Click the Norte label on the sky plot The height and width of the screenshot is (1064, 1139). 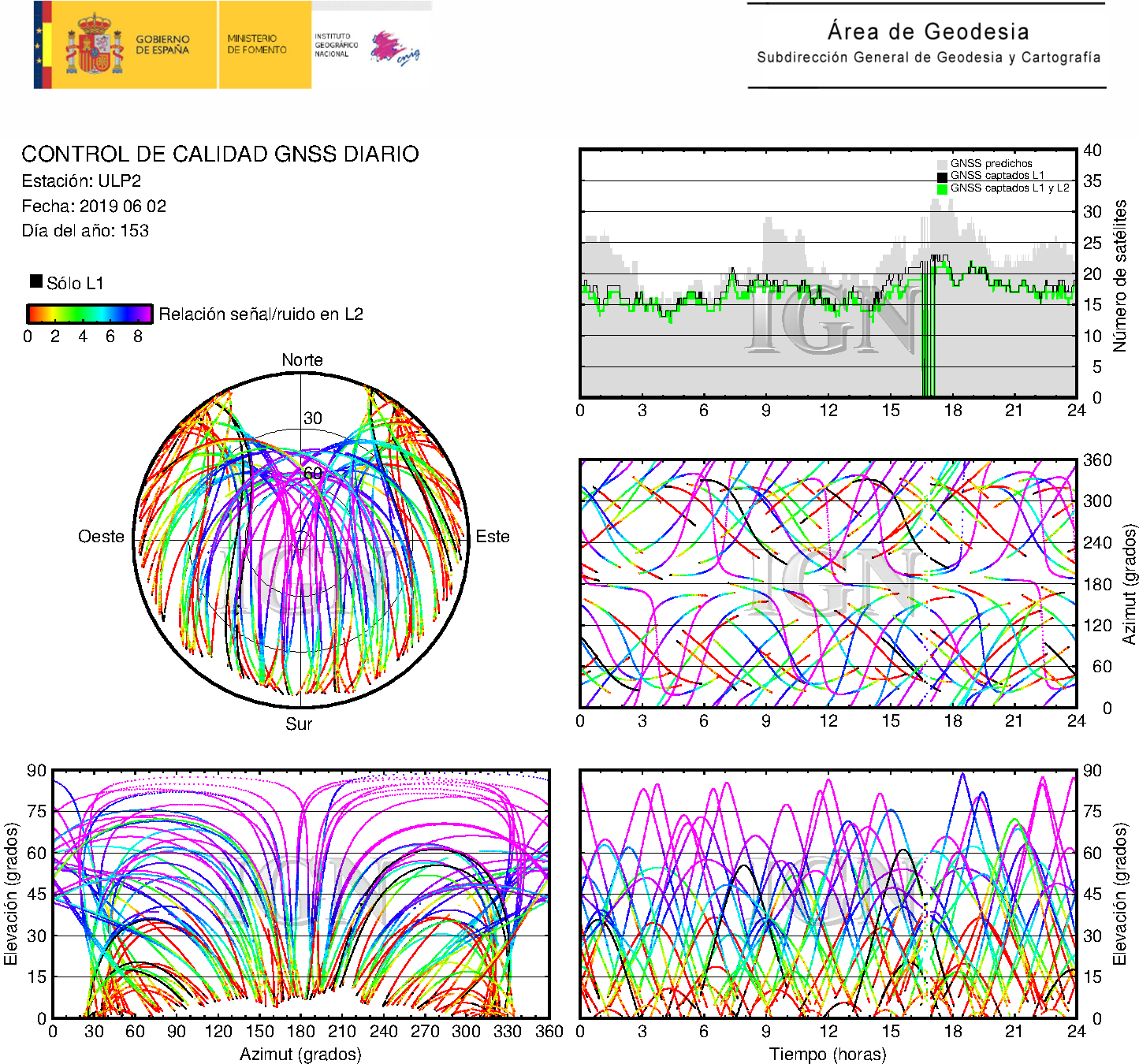pos(302,360)
